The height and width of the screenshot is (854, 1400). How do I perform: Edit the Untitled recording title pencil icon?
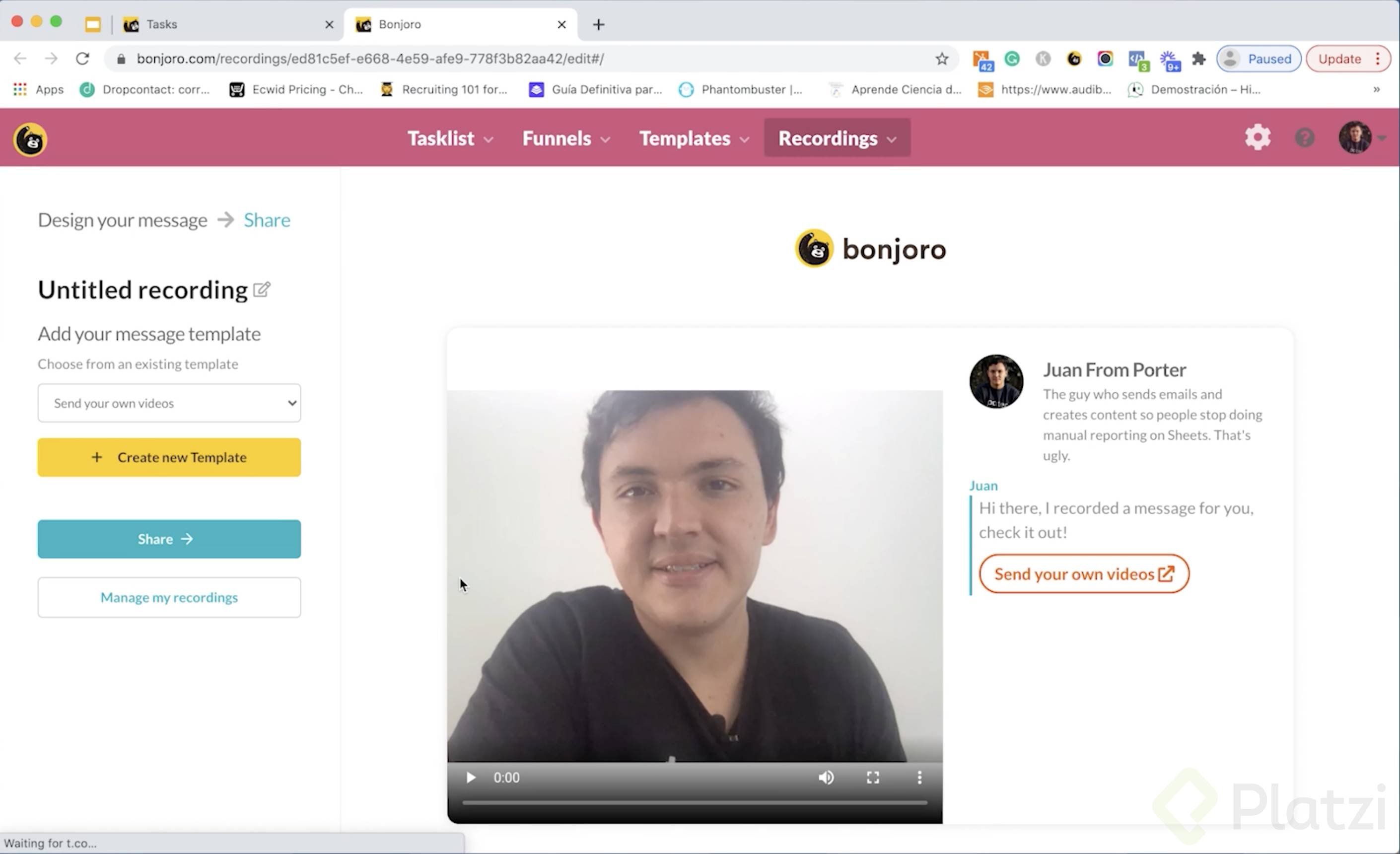click(261, 290)
